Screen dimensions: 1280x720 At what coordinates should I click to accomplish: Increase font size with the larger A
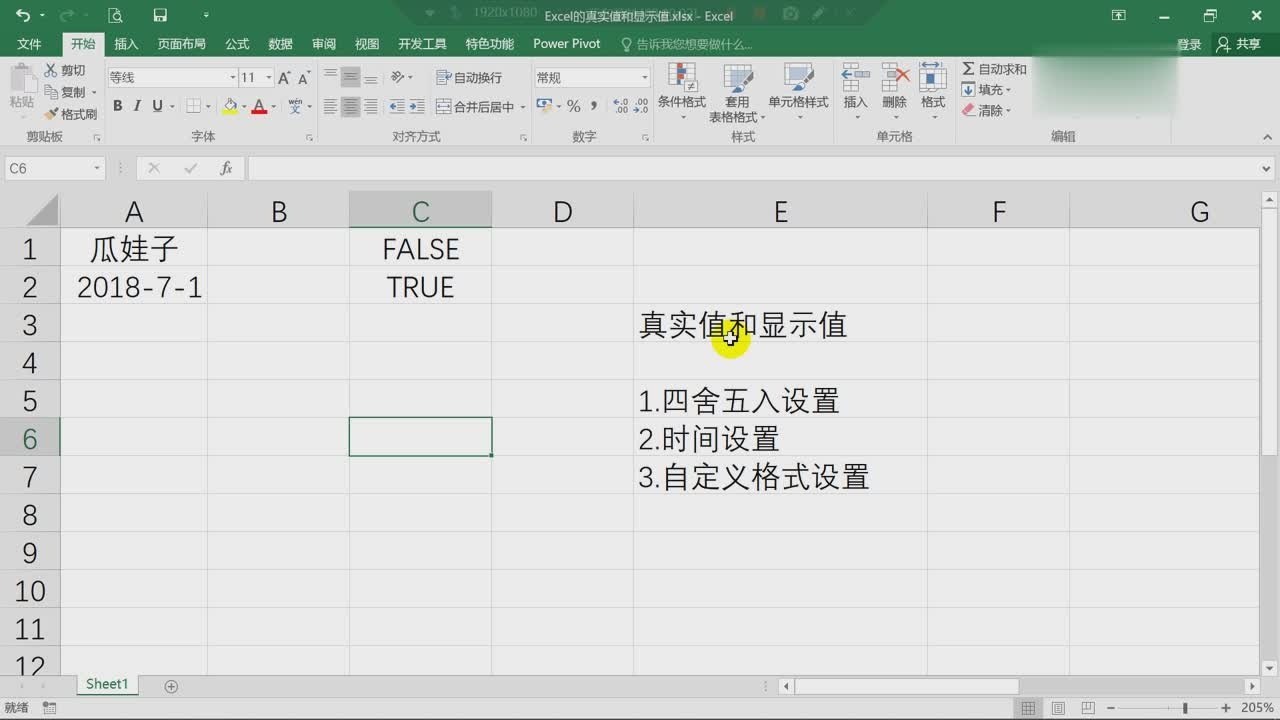coord(284,77)
